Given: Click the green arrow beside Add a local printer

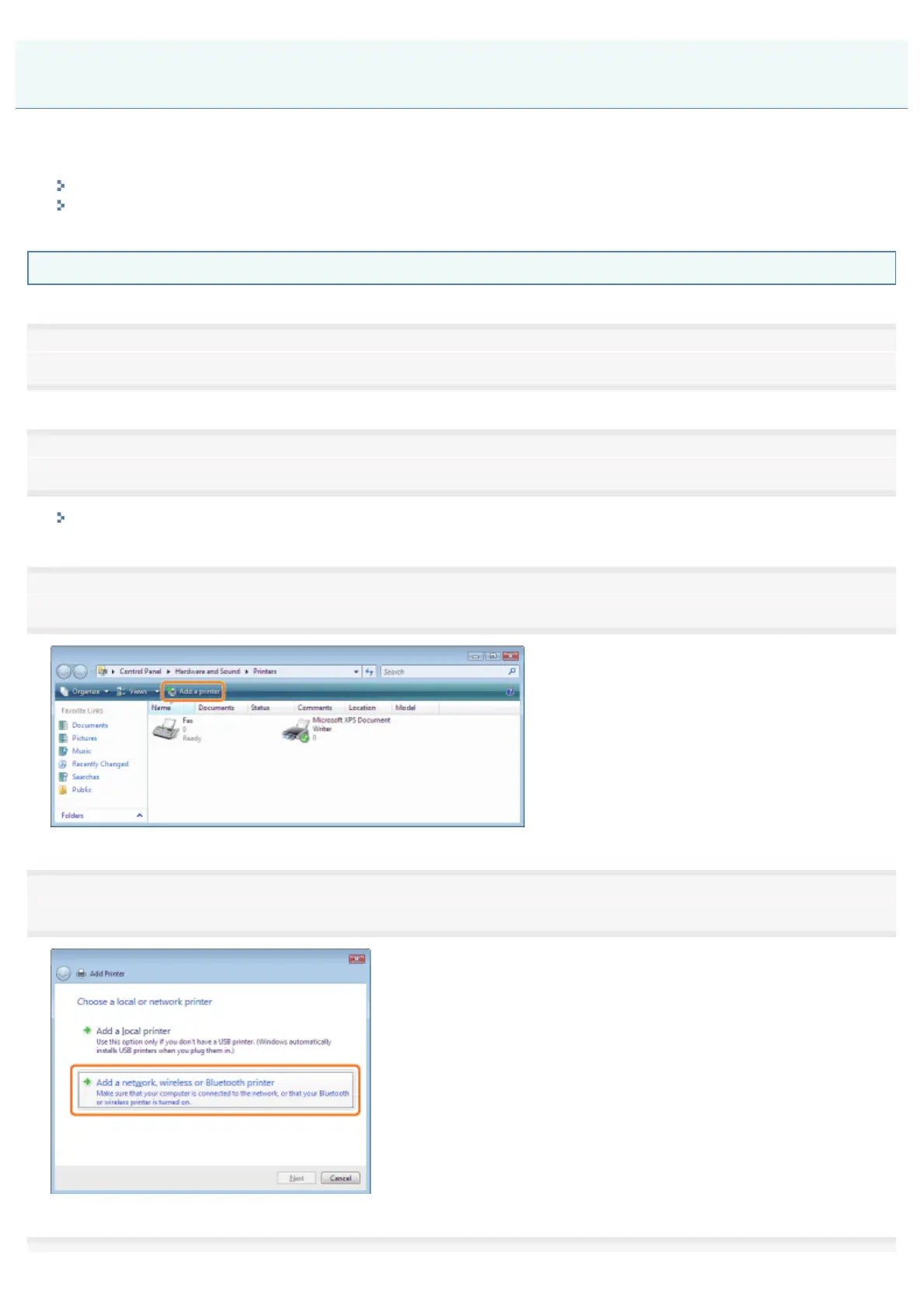Looking at the screenshot, I should [x=87, y=1031].
